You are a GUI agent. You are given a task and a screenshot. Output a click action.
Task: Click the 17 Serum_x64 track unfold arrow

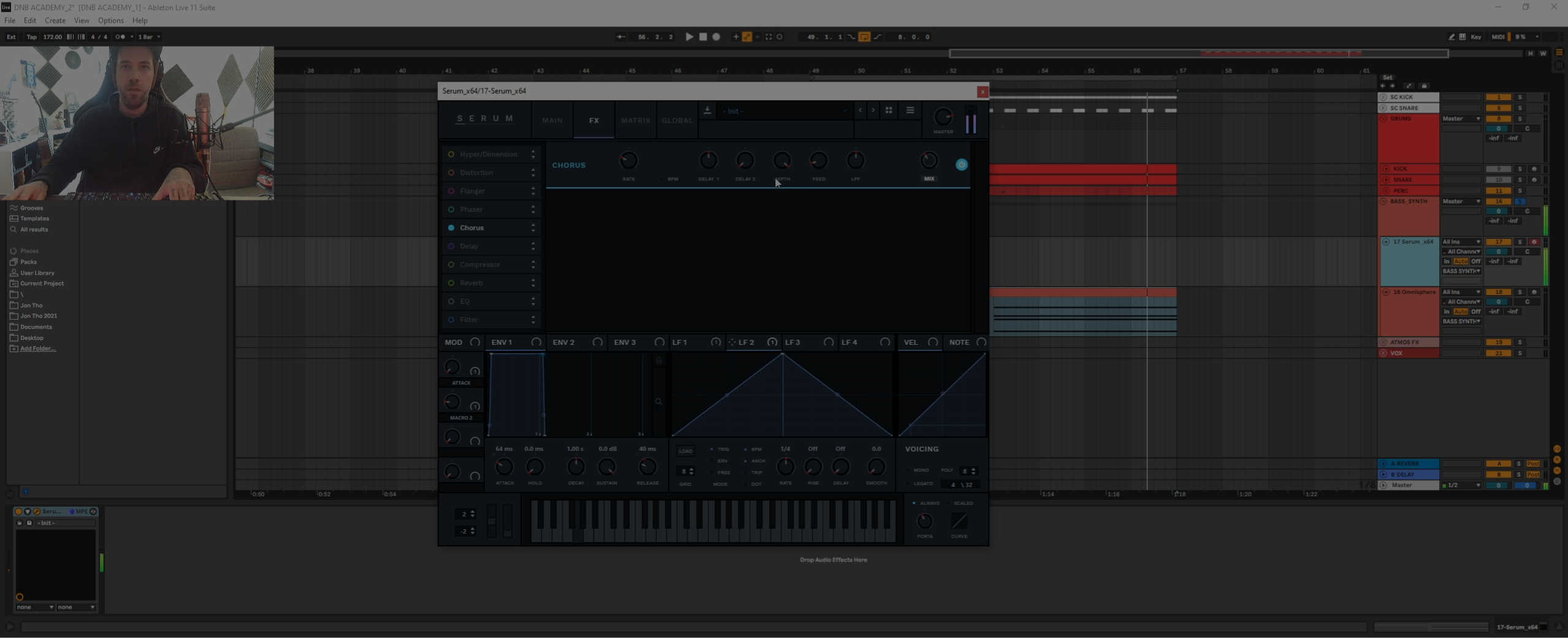click(x=1386, y=242)
